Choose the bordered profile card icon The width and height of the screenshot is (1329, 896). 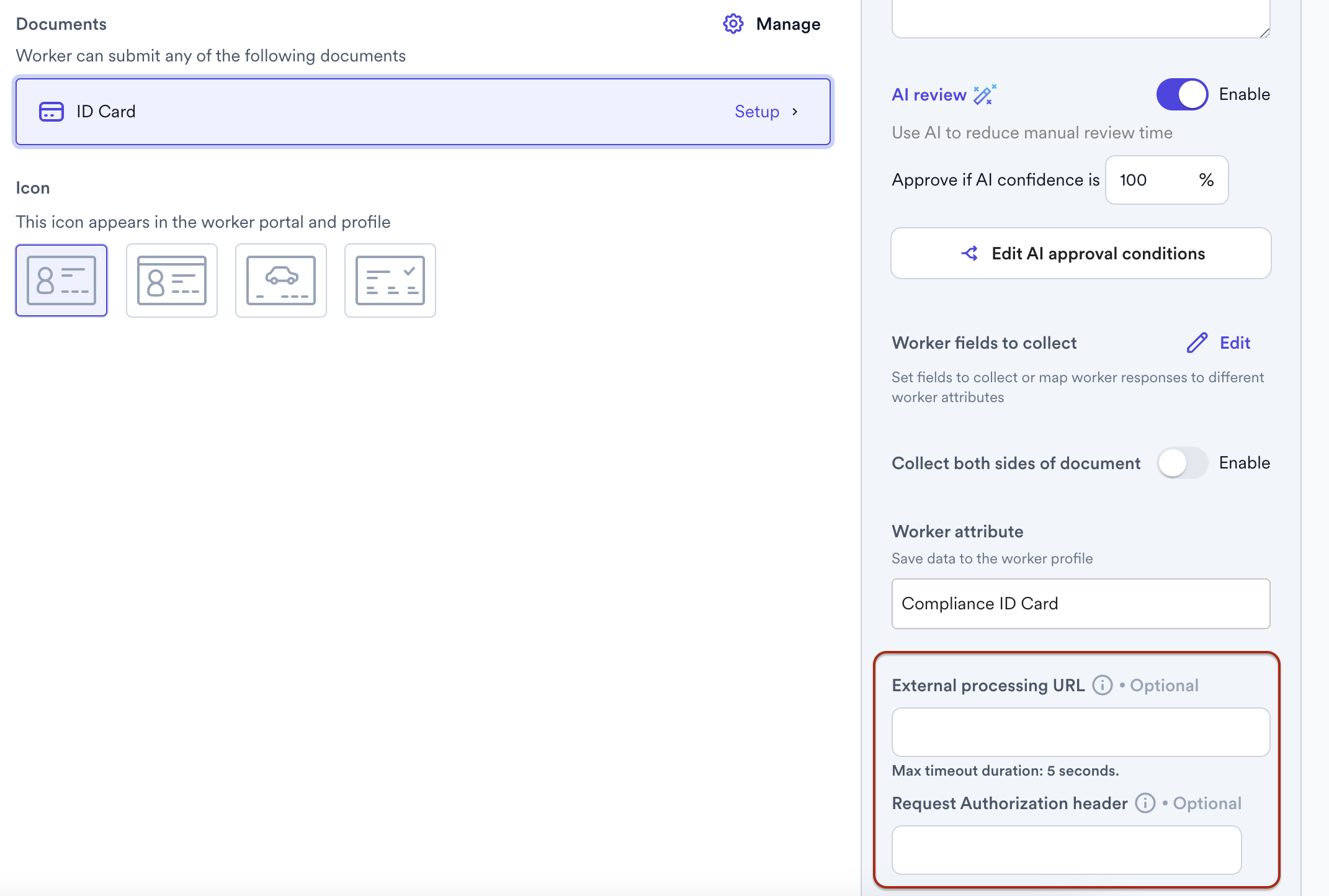[x=172, y=280]
